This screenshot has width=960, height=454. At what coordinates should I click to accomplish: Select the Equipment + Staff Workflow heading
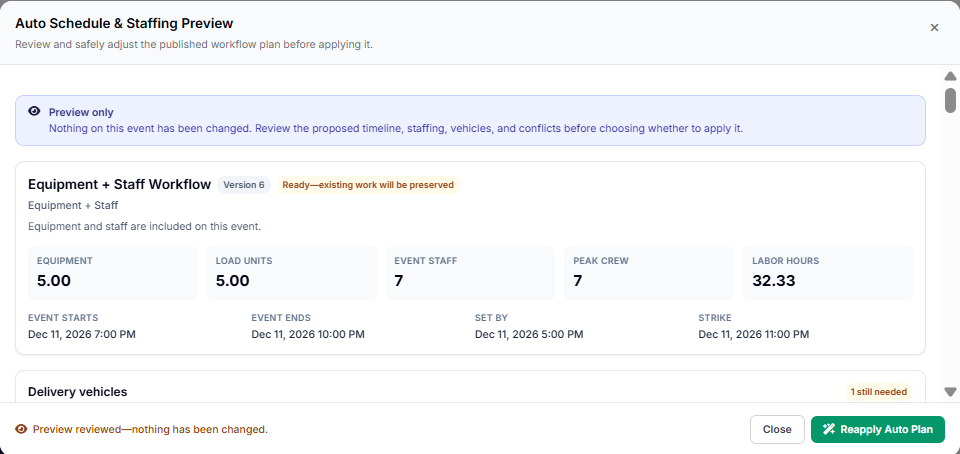click(119, 184)
